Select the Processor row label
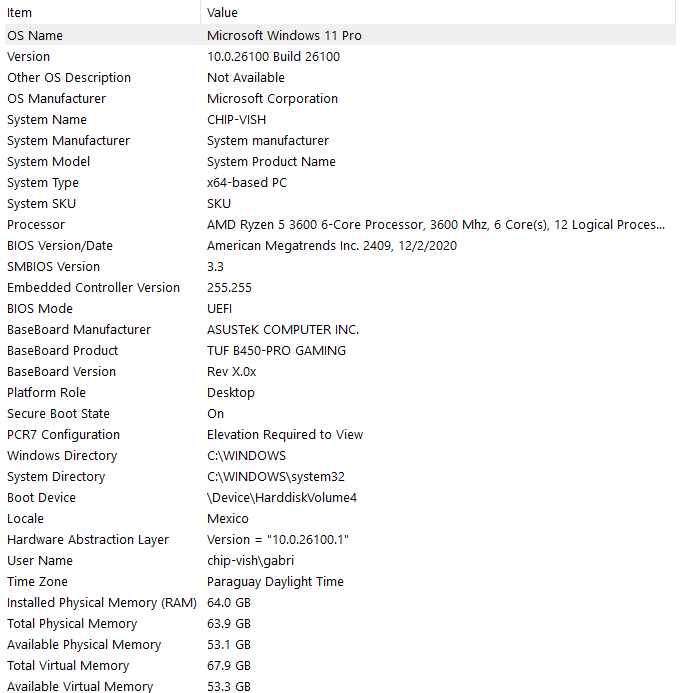The image size is (687, 693). [36, 225]
